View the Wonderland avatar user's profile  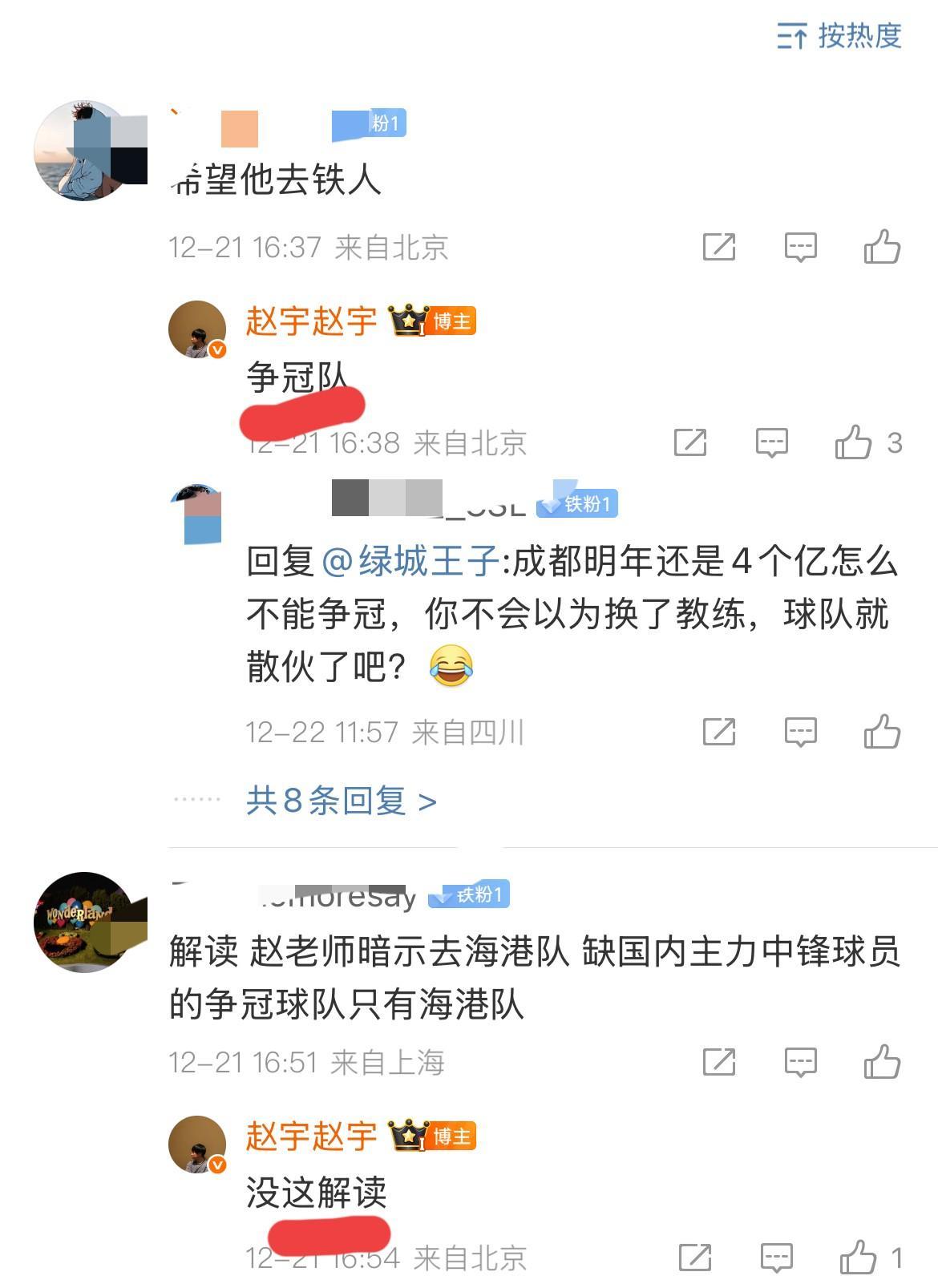84,922
